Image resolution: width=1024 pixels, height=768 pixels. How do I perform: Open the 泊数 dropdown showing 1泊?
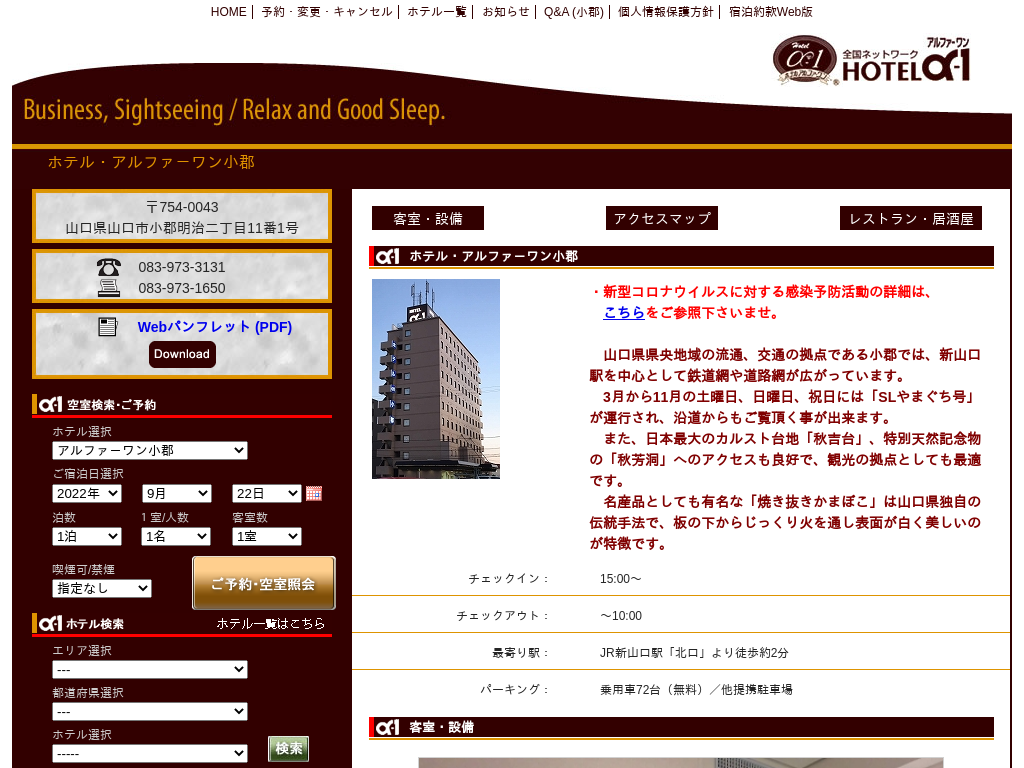[87, 537]
